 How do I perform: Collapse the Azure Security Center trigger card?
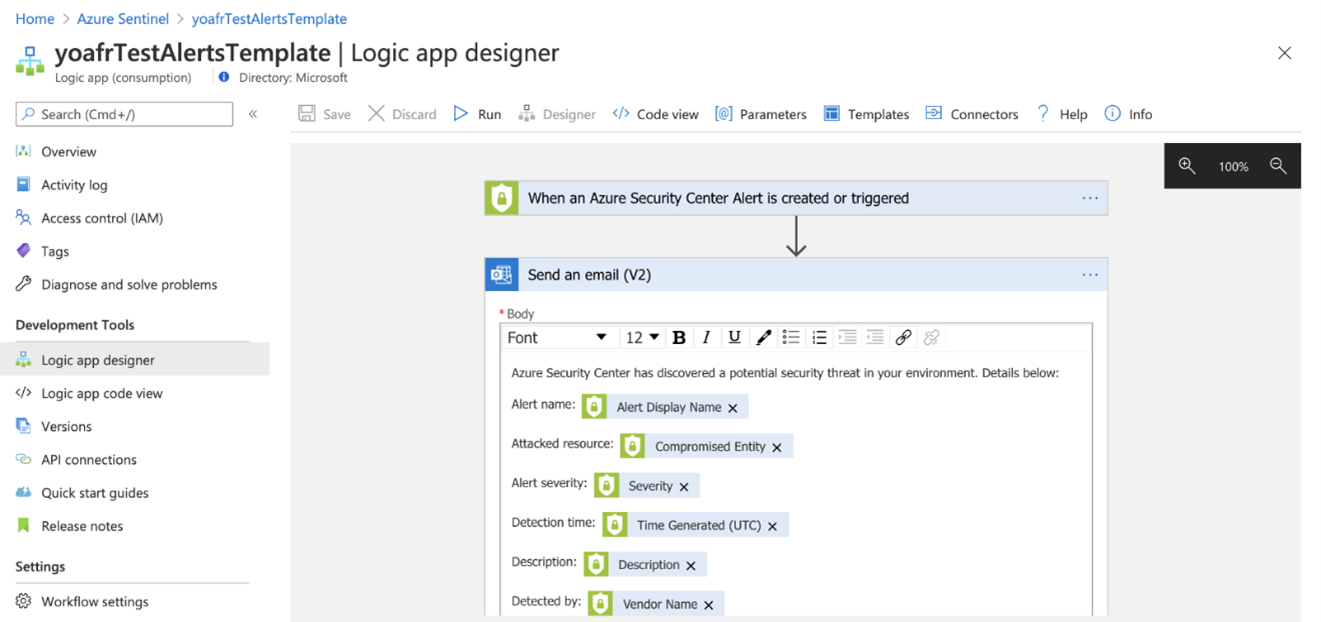[796, 198]
